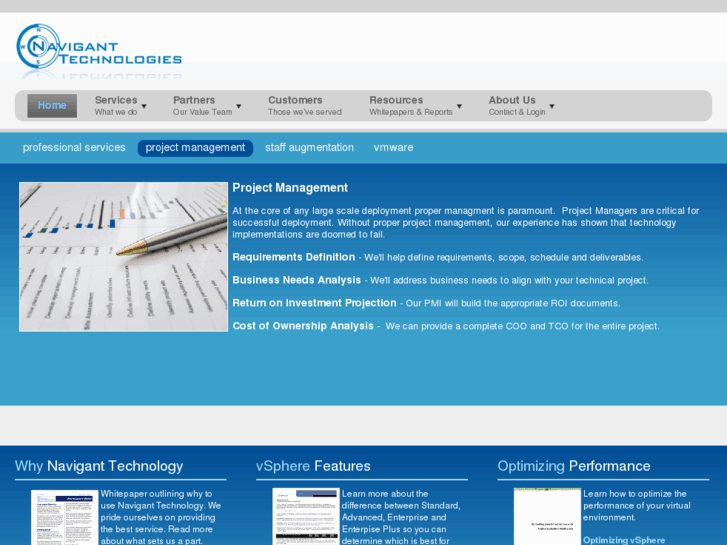
Task: Click the Optimizing Performance heading
Action: click(x=574, y=466)
